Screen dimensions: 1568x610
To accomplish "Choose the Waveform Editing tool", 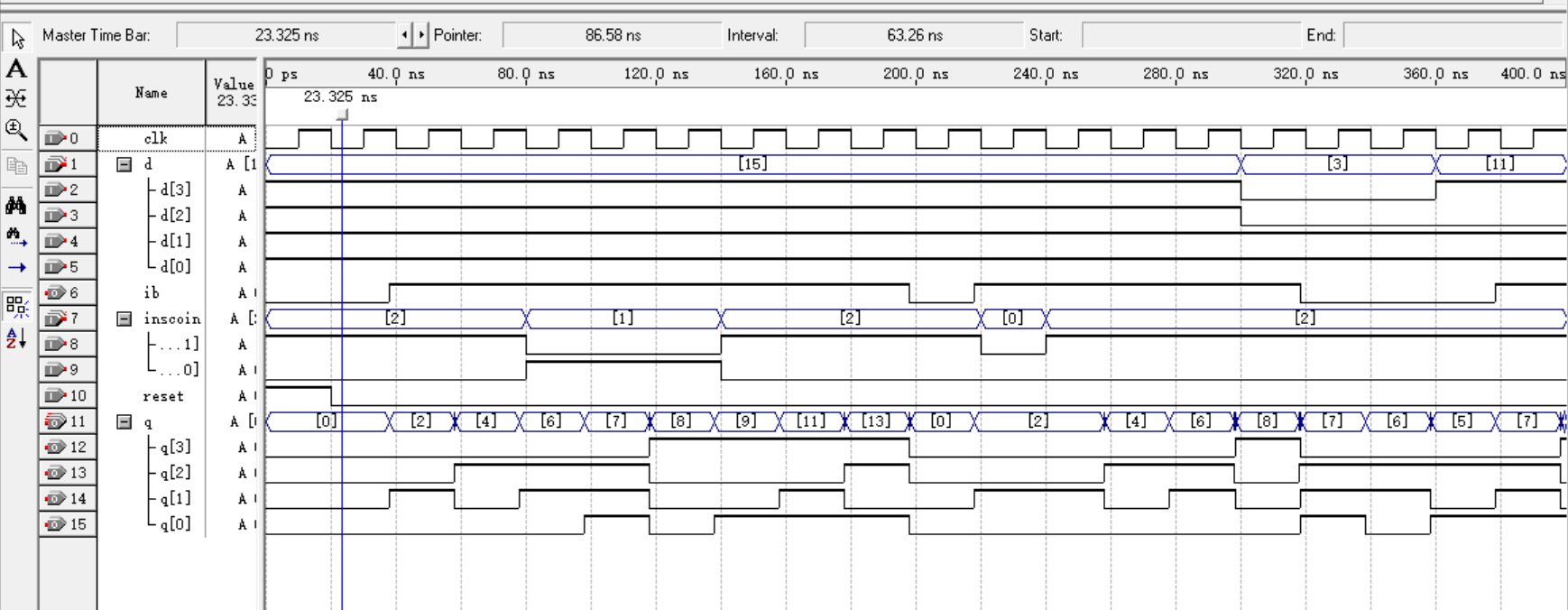I will (16, 98).
